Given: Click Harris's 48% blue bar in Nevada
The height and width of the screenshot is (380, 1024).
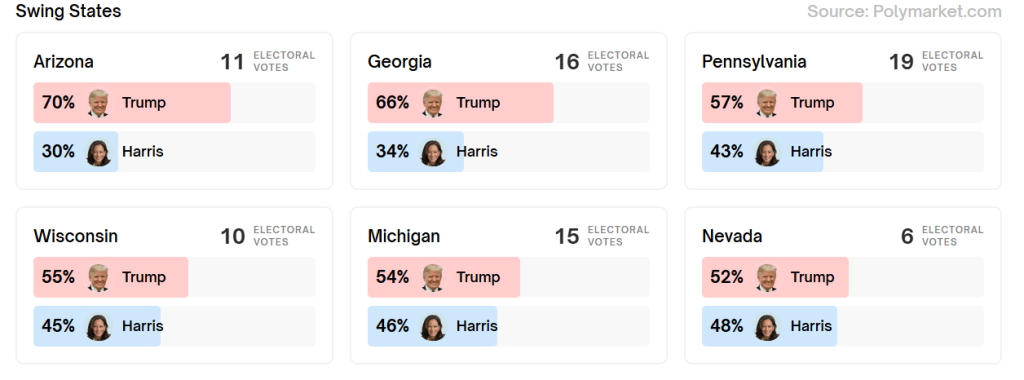Looking at the screenshot, I should tap(769, 326).
